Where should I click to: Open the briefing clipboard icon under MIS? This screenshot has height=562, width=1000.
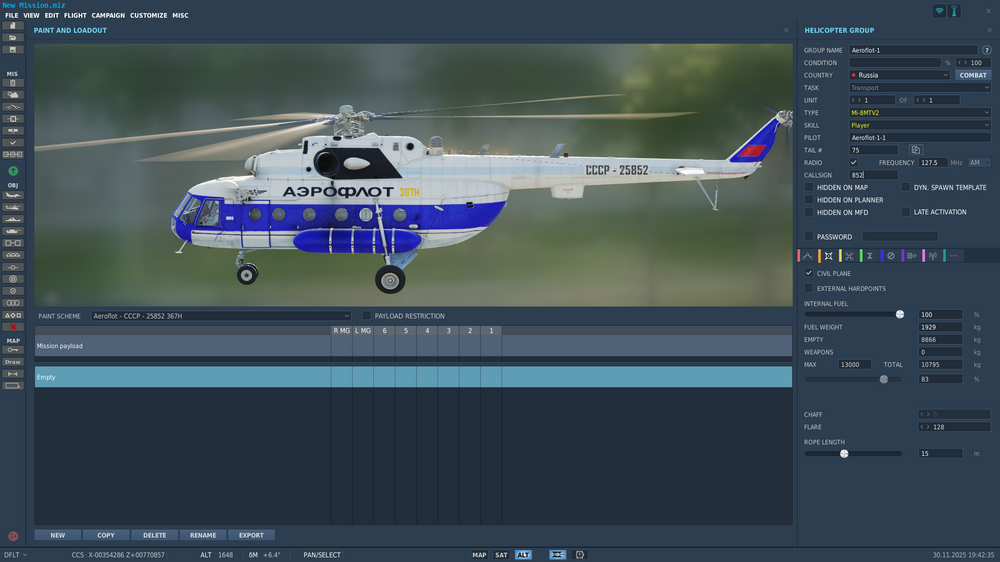[x=13, y=83]
